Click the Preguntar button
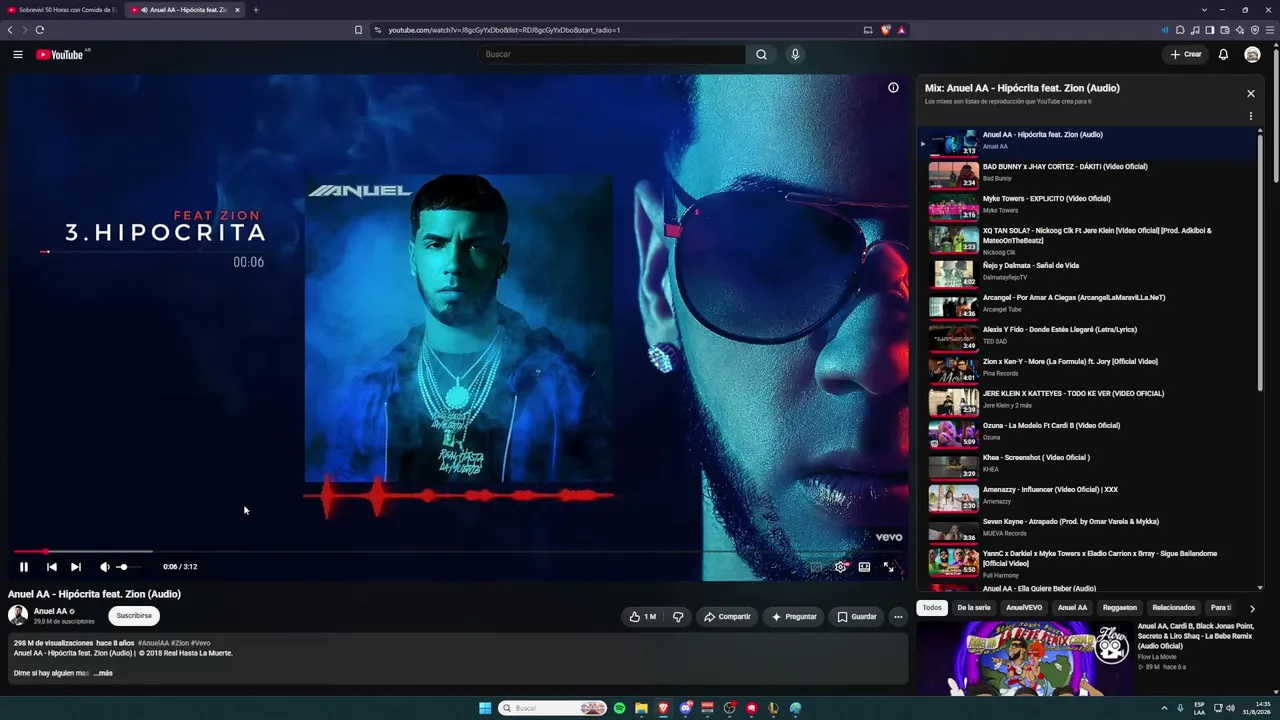 [x=794, y=617]
